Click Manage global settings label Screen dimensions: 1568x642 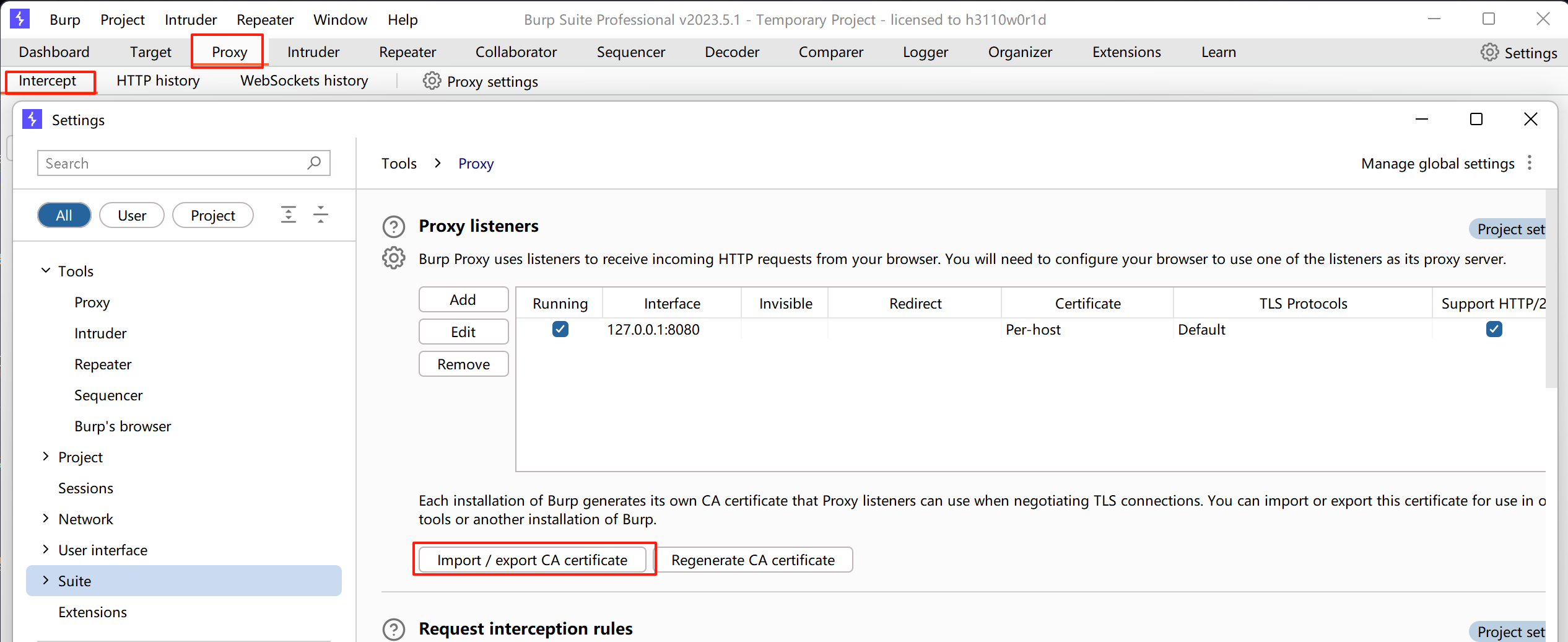(x=1437, y=163)
